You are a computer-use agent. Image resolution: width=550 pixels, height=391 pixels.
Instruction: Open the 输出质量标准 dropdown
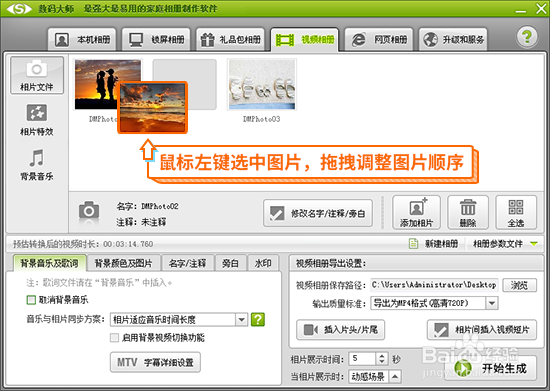point(434,303)
